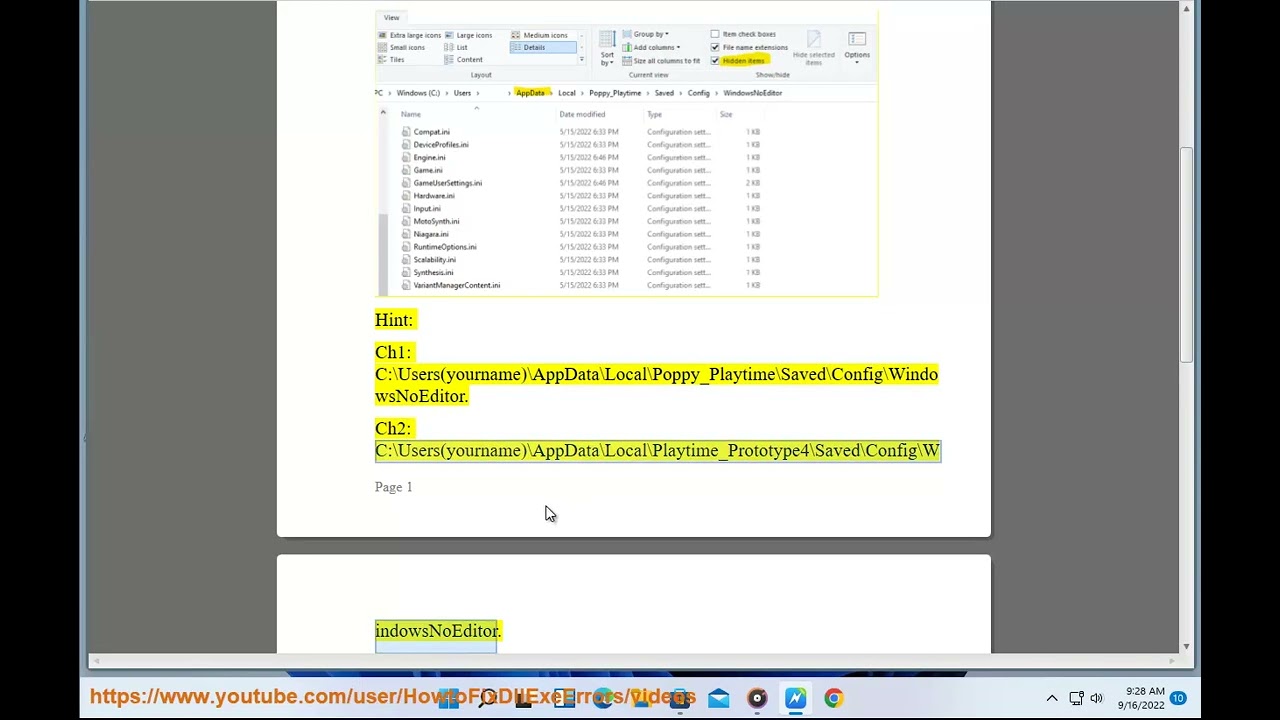Click 'Size all columns to fit' in Explorer image

[x=661, y=60]
